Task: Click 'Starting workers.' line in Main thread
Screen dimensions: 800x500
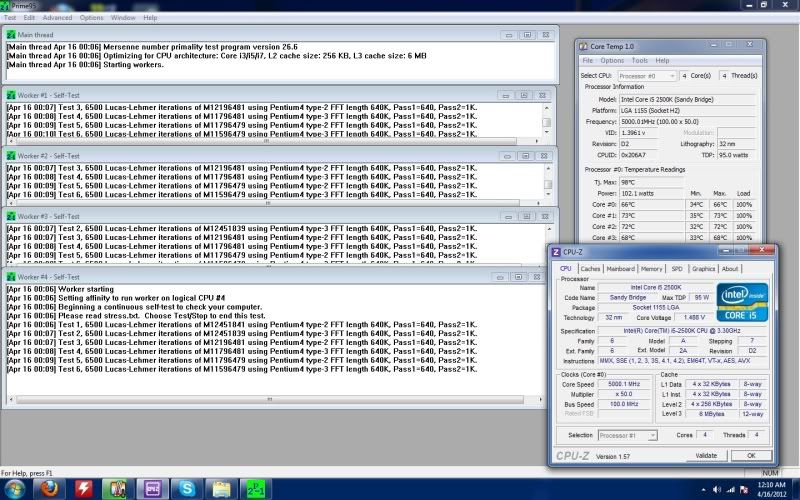Action: point(133,65)
